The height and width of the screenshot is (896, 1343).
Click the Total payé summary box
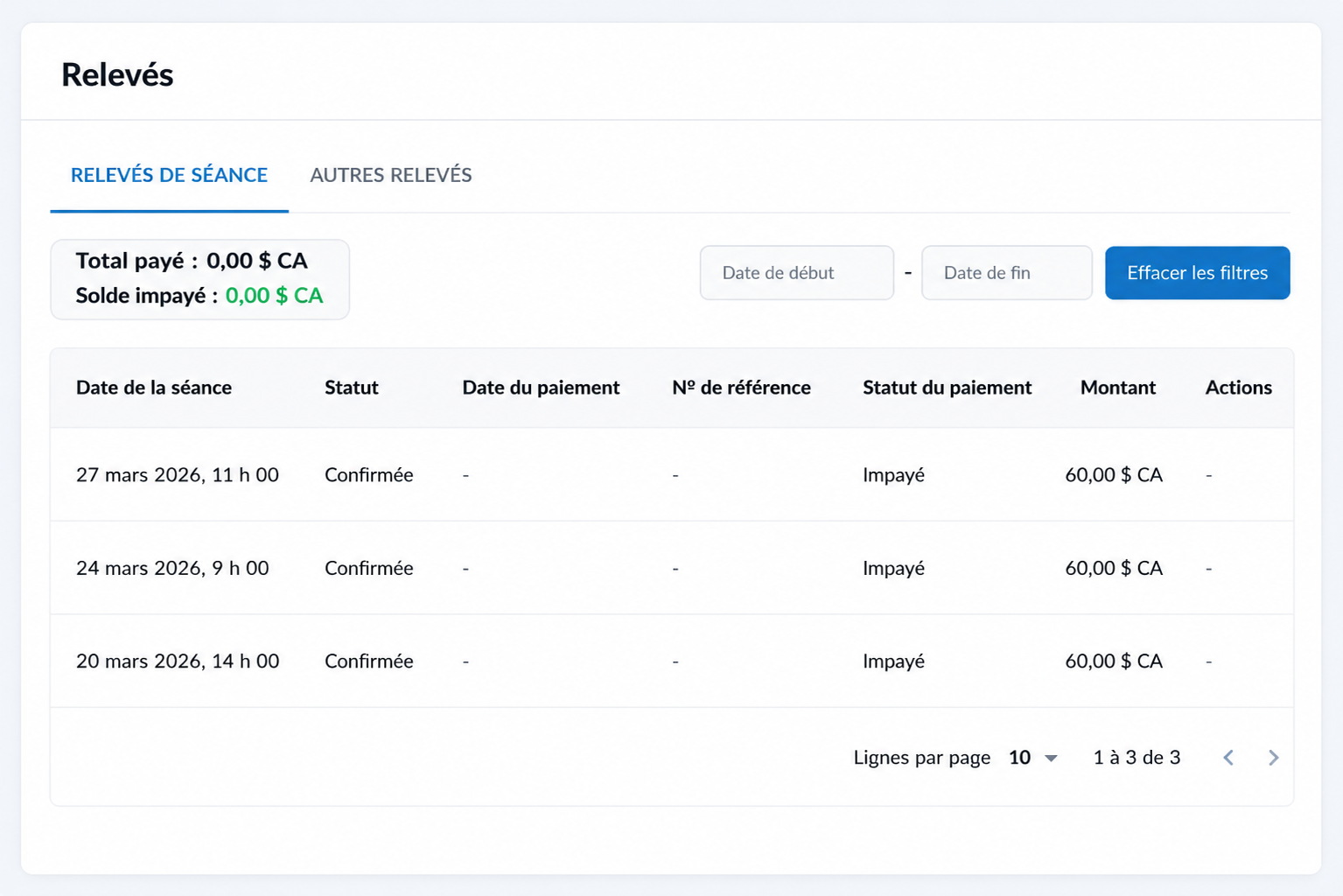(200, 279)
